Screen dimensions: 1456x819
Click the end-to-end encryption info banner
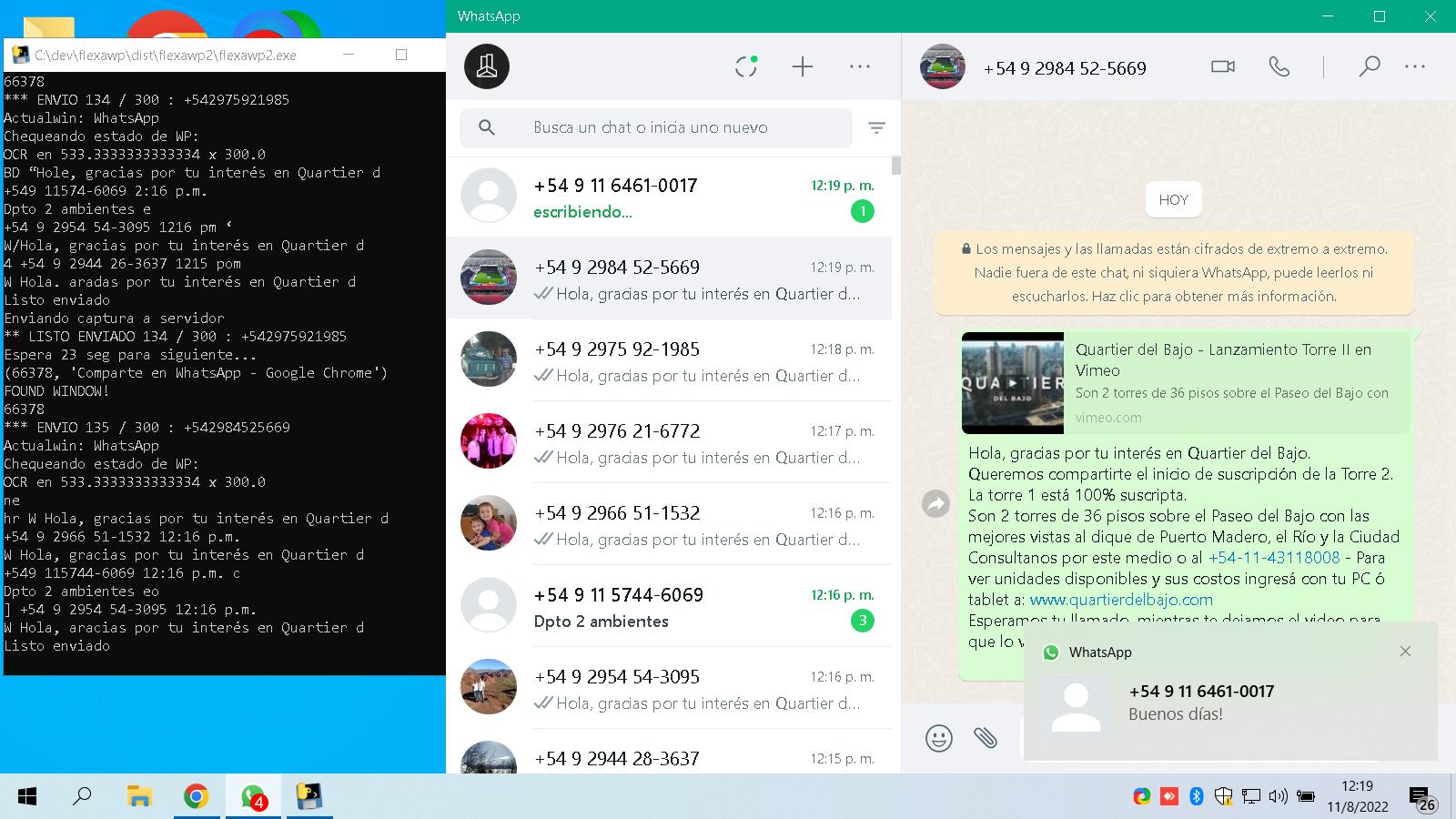(1174, 272)
